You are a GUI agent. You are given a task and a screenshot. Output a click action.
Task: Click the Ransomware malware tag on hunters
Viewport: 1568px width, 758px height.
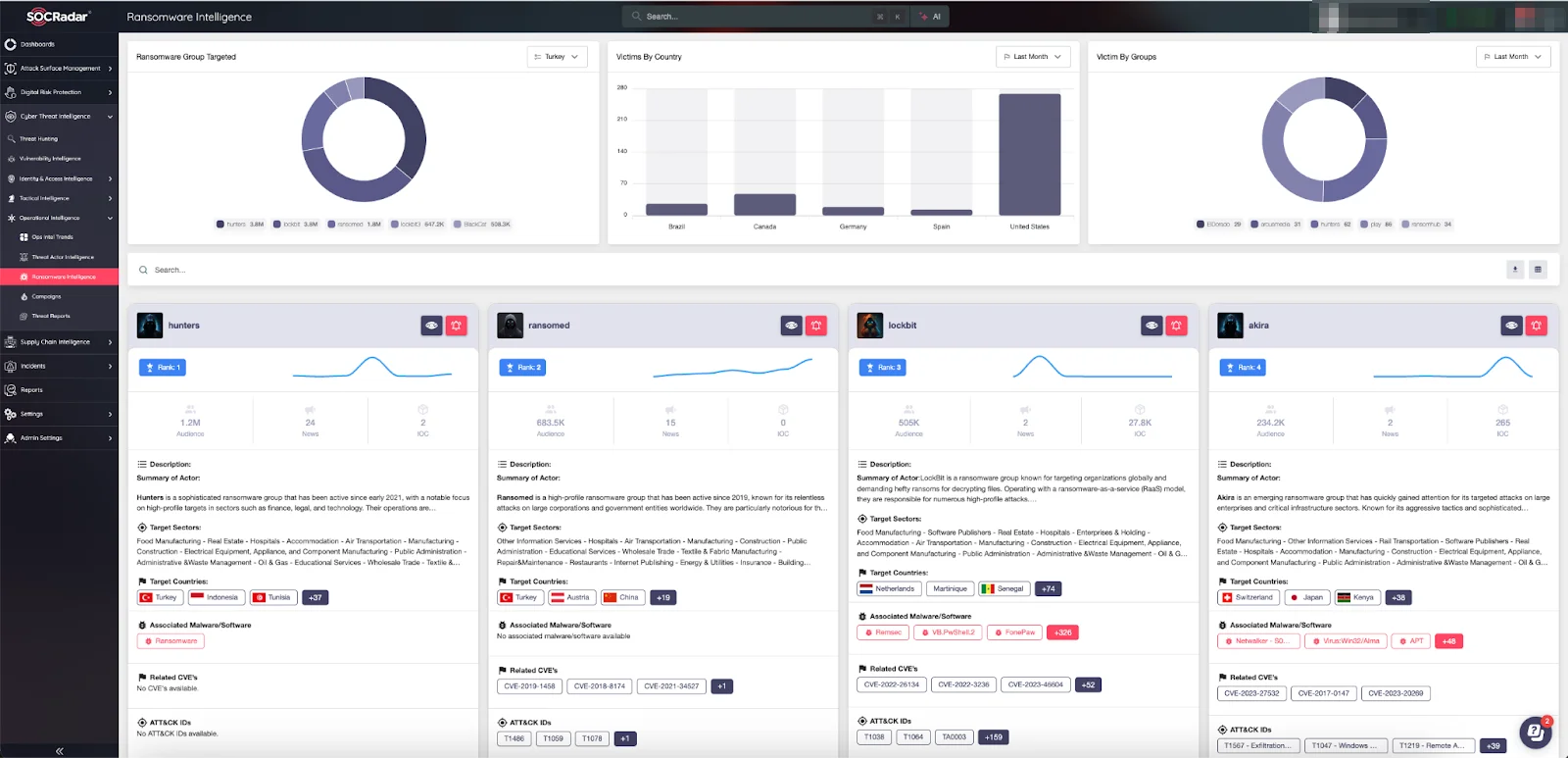pos(171,641)
